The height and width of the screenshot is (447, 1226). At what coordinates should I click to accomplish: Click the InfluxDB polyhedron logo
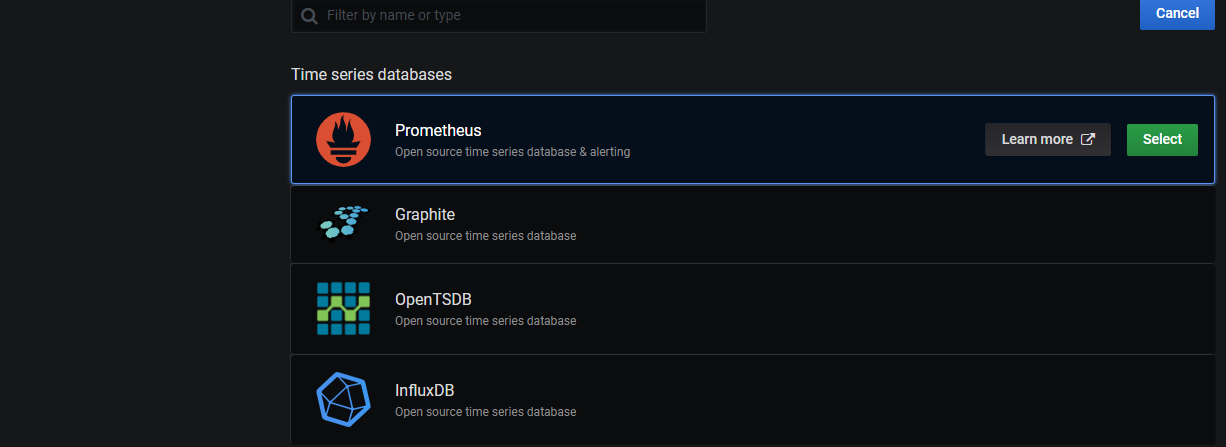click(343, 399)
